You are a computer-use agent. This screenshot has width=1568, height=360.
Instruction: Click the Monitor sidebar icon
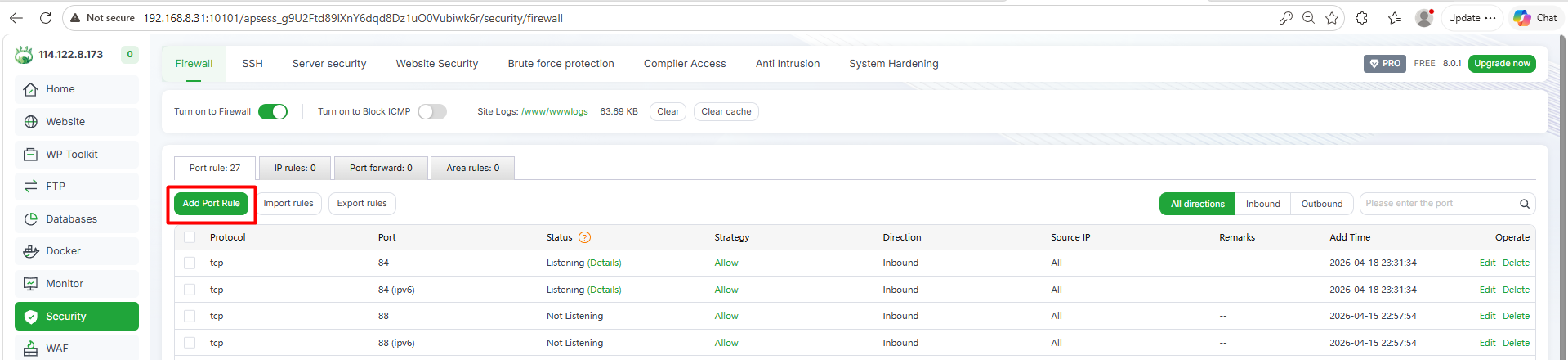click(31, 284)
